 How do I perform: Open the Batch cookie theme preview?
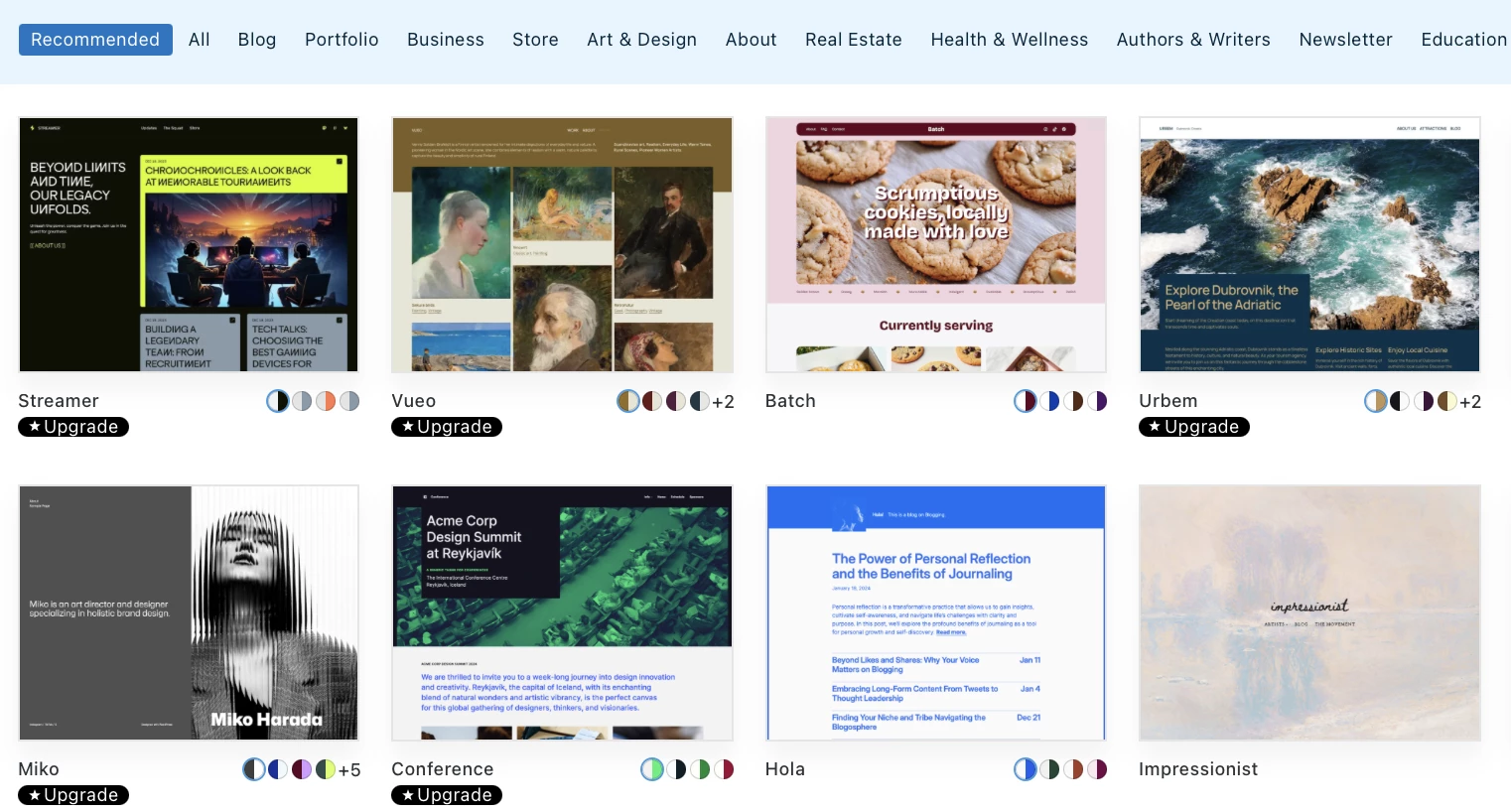pos(936,244)
